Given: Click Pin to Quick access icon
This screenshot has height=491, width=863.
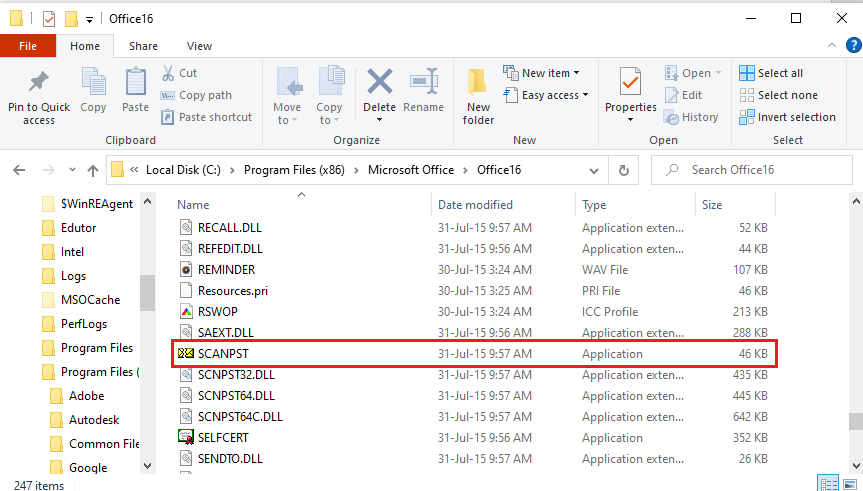Looking at the screenshot, I should [x=39, y=83].
